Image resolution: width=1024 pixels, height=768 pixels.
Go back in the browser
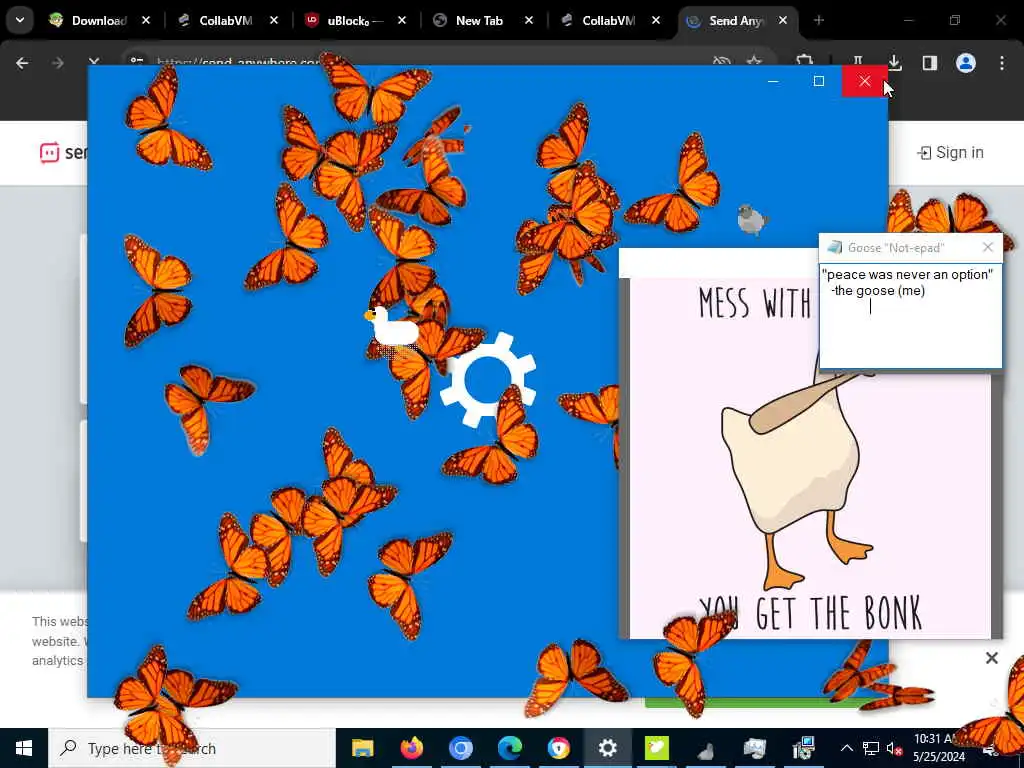[22, 63]
